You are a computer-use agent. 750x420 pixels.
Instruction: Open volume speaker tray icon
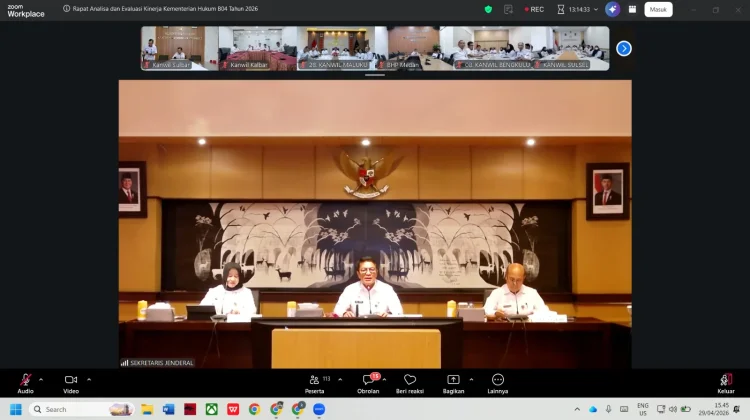(673, 409)
